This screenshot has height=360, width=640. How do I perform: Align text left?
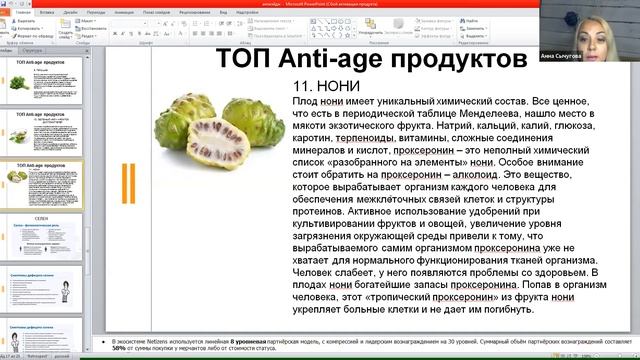(195, 33)
